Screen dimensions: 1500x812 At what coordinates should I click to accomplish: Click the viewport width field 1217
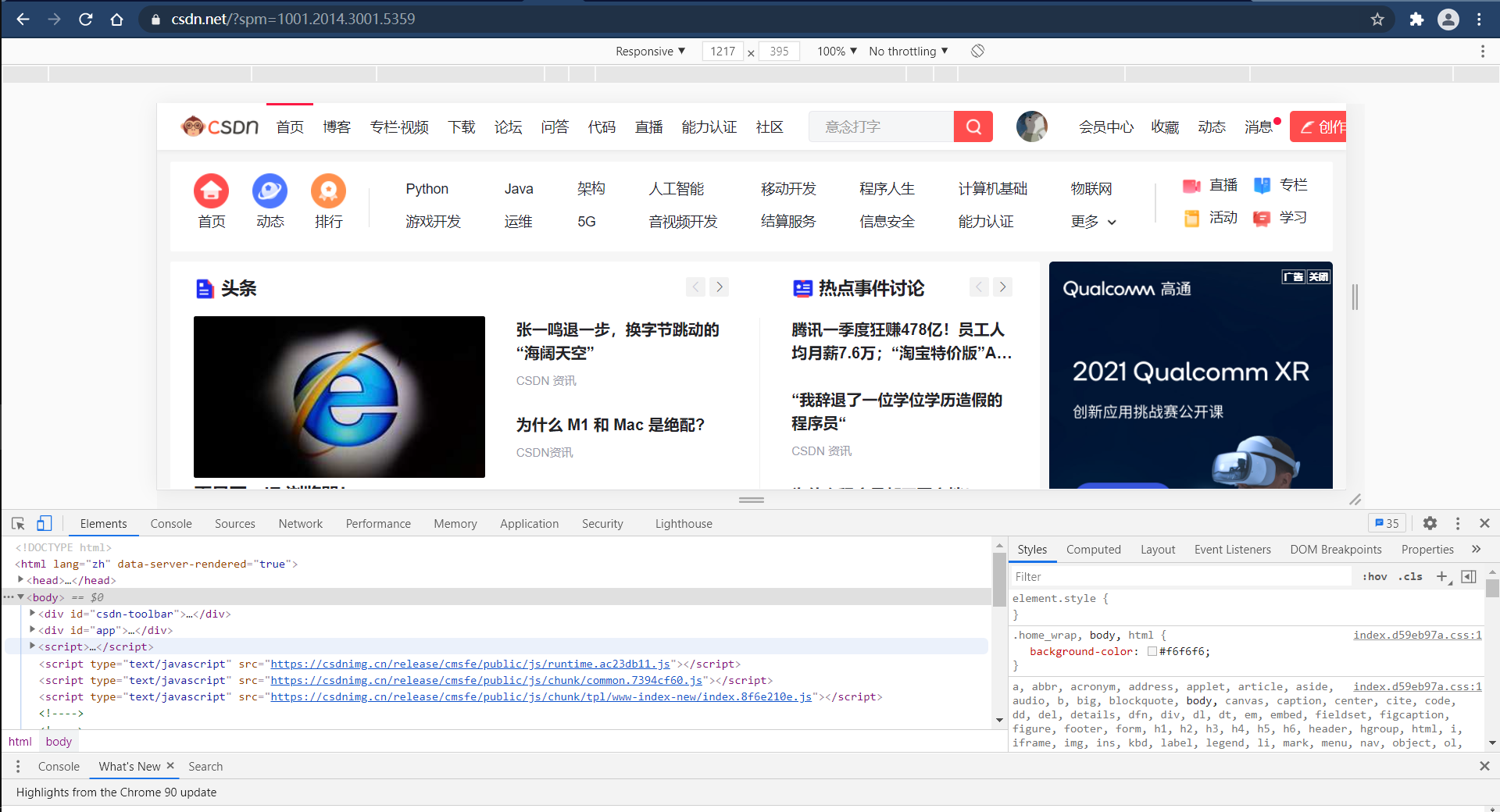723,51
